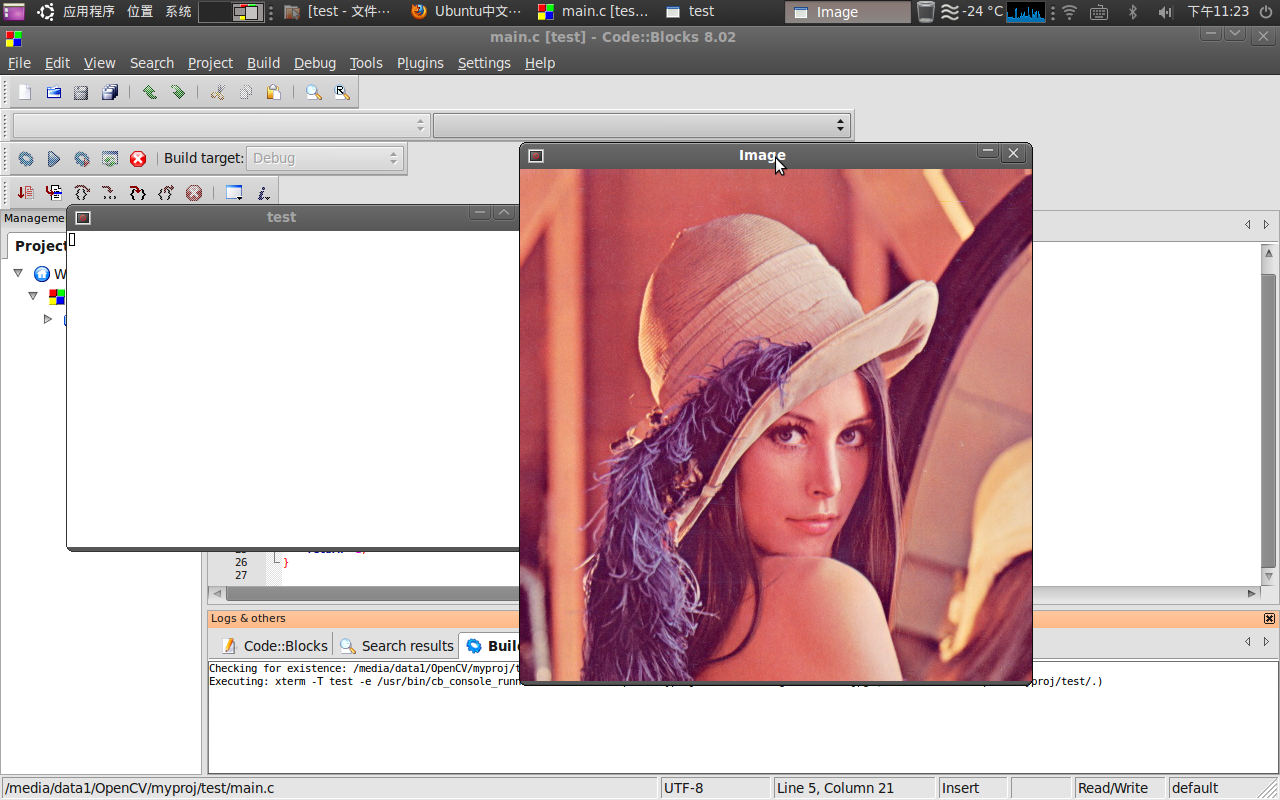Click the power shutdown icon in top panel

(1266, 12)
